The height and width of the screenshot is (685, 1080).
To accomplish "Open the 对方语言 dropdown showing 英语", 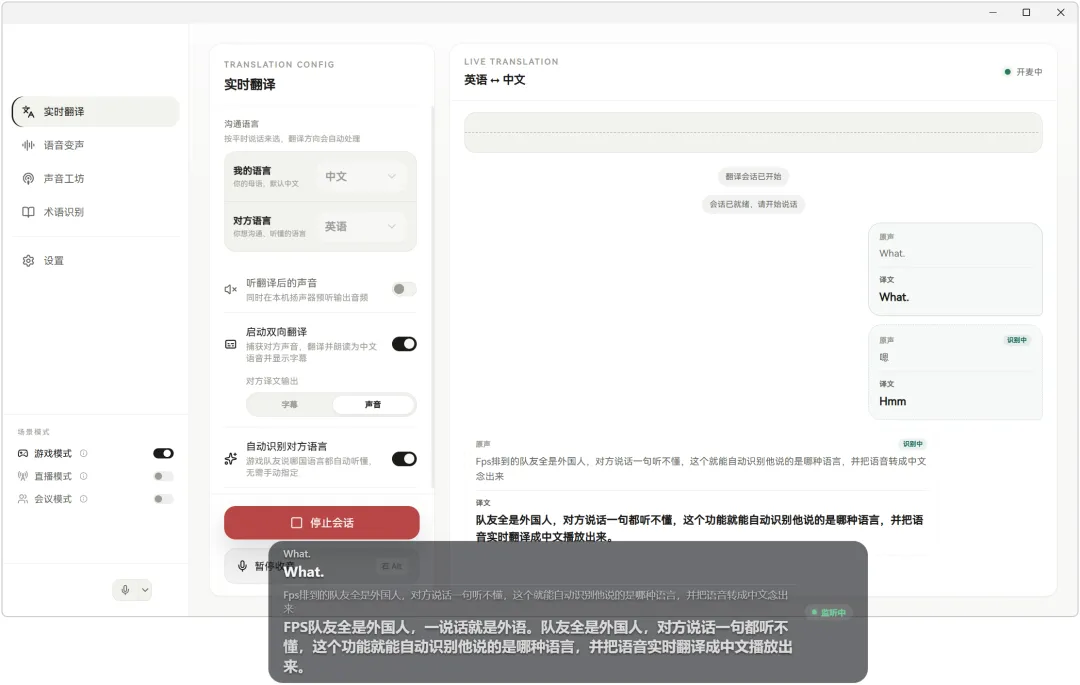I will point(361,226).
